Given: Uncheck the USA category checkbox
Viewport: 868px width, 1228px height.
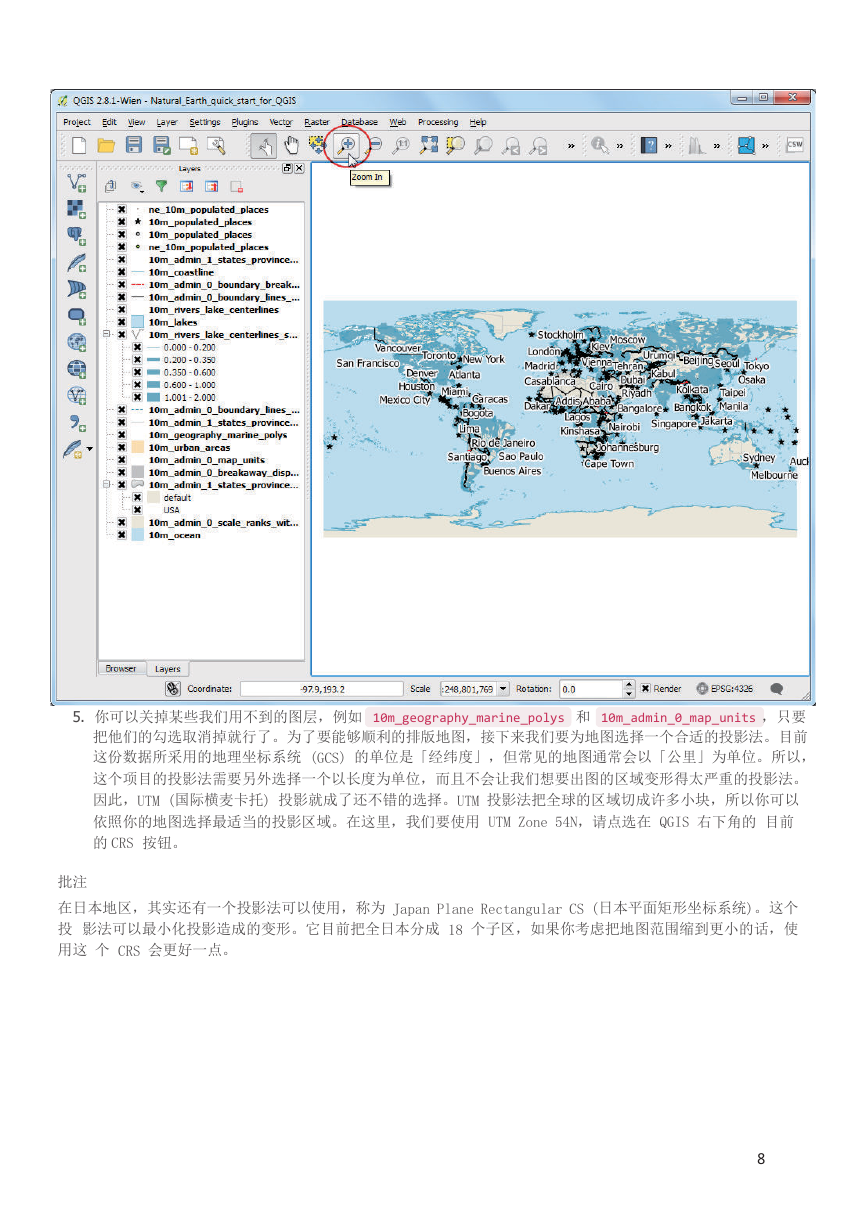Looking at the screenshot, I should pyautogui.click(x=137, y=509).
